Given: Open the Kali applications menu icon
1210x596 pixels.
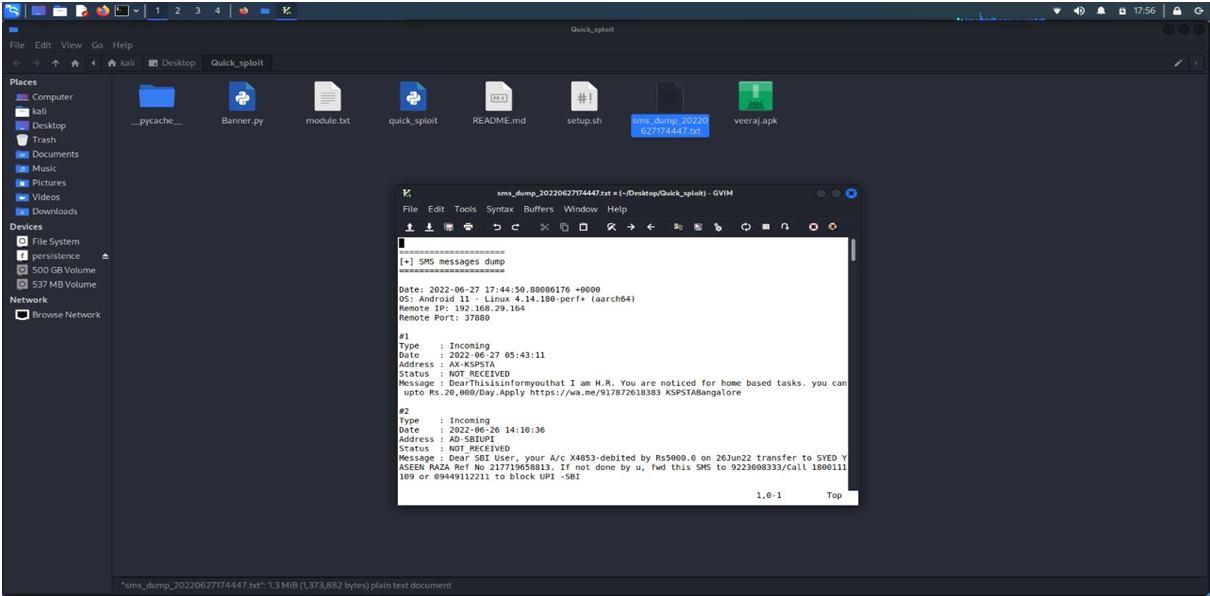Looking at the screenshot, I should (15, 10).
